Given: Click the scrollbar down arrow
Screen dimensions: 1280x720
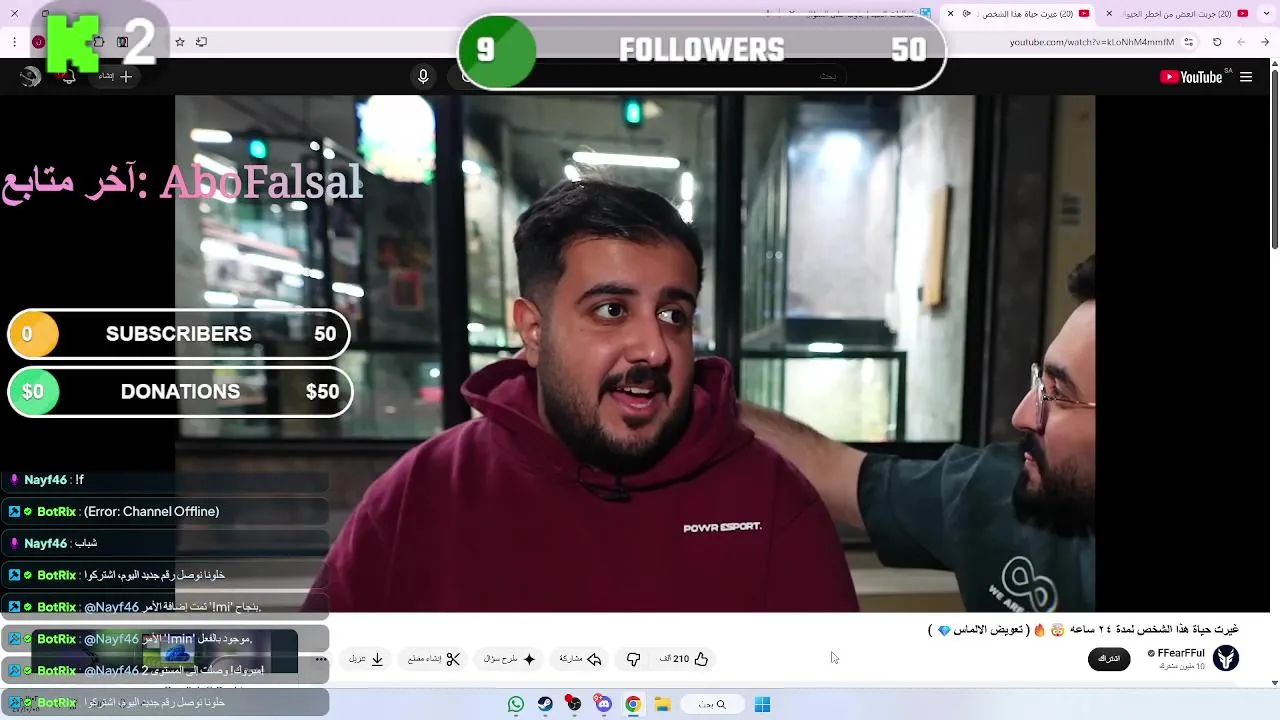Looking at the screenshot, I should point(1274,683).
